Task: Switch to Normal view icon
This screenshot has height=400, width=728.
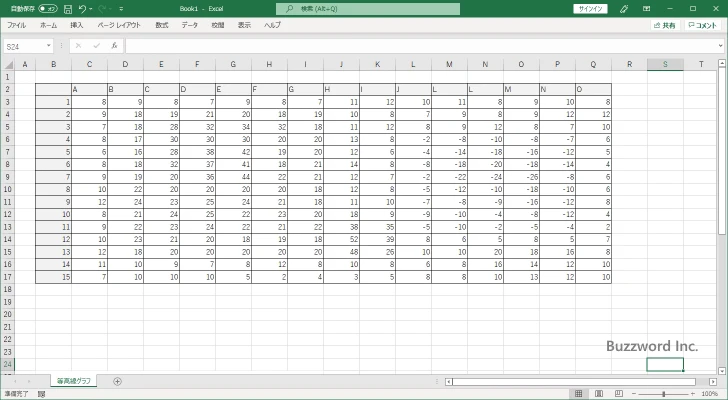Action: [x=578, y=394]
